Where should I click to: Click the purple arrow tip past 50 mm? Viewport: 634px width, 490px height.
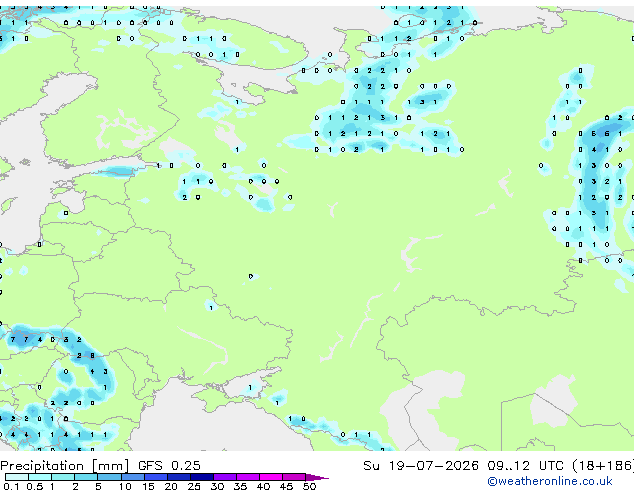[317, 477]
